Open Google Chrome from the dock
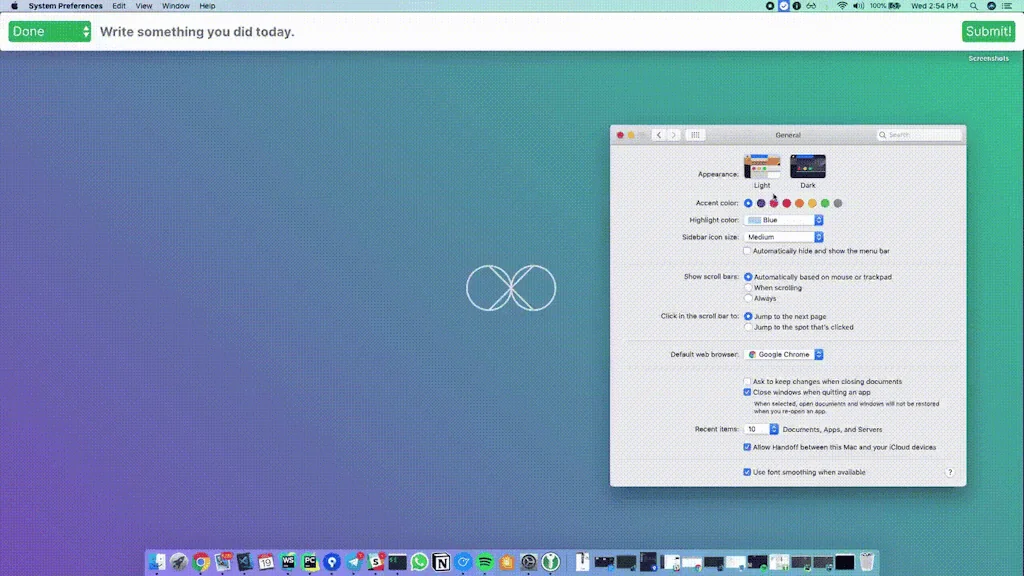Screen dimensions: 1024x576 click(201, 562)
